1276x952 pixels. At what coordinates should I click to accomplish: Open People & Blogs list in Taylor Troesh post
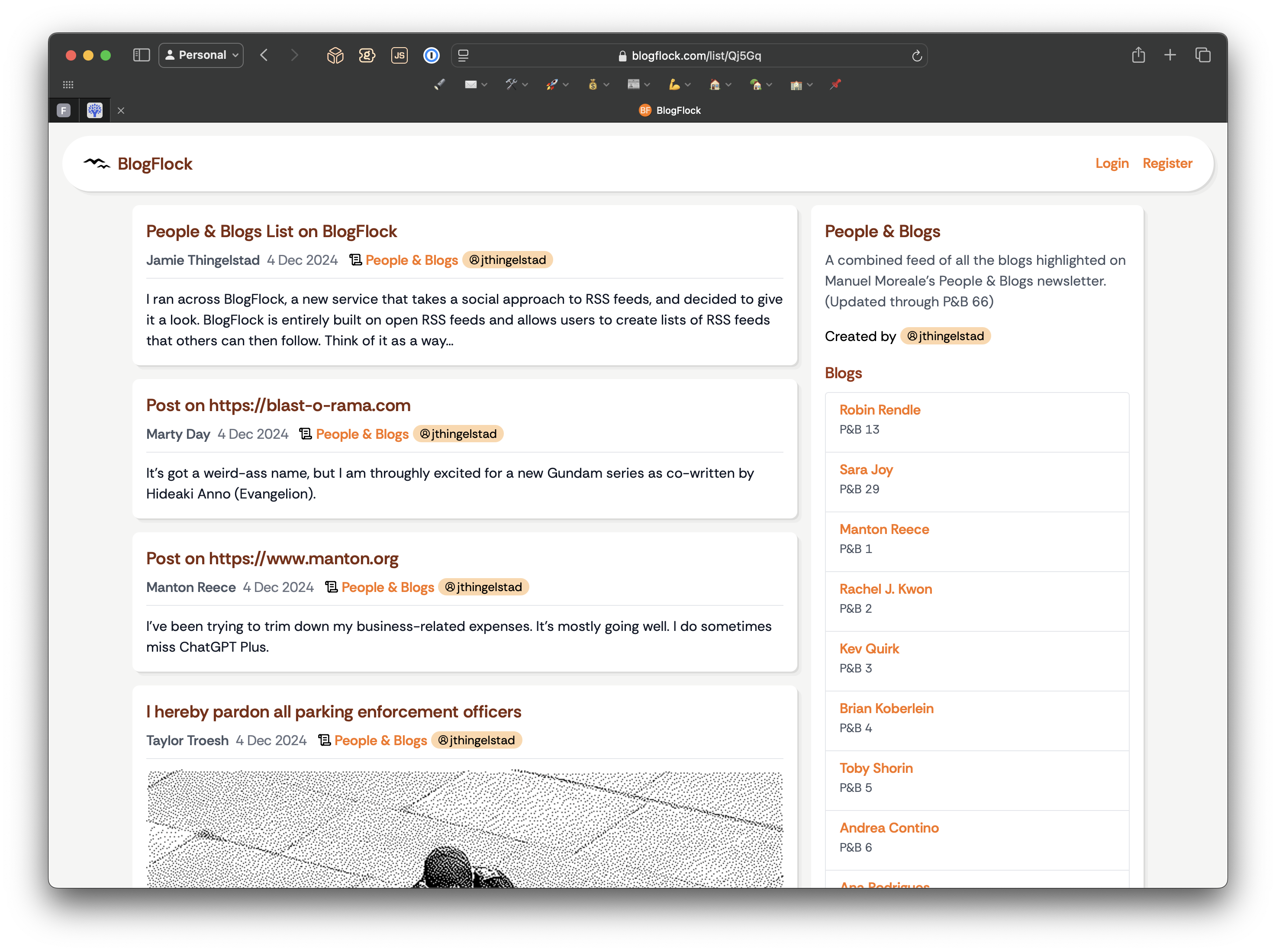coord(380,740)
